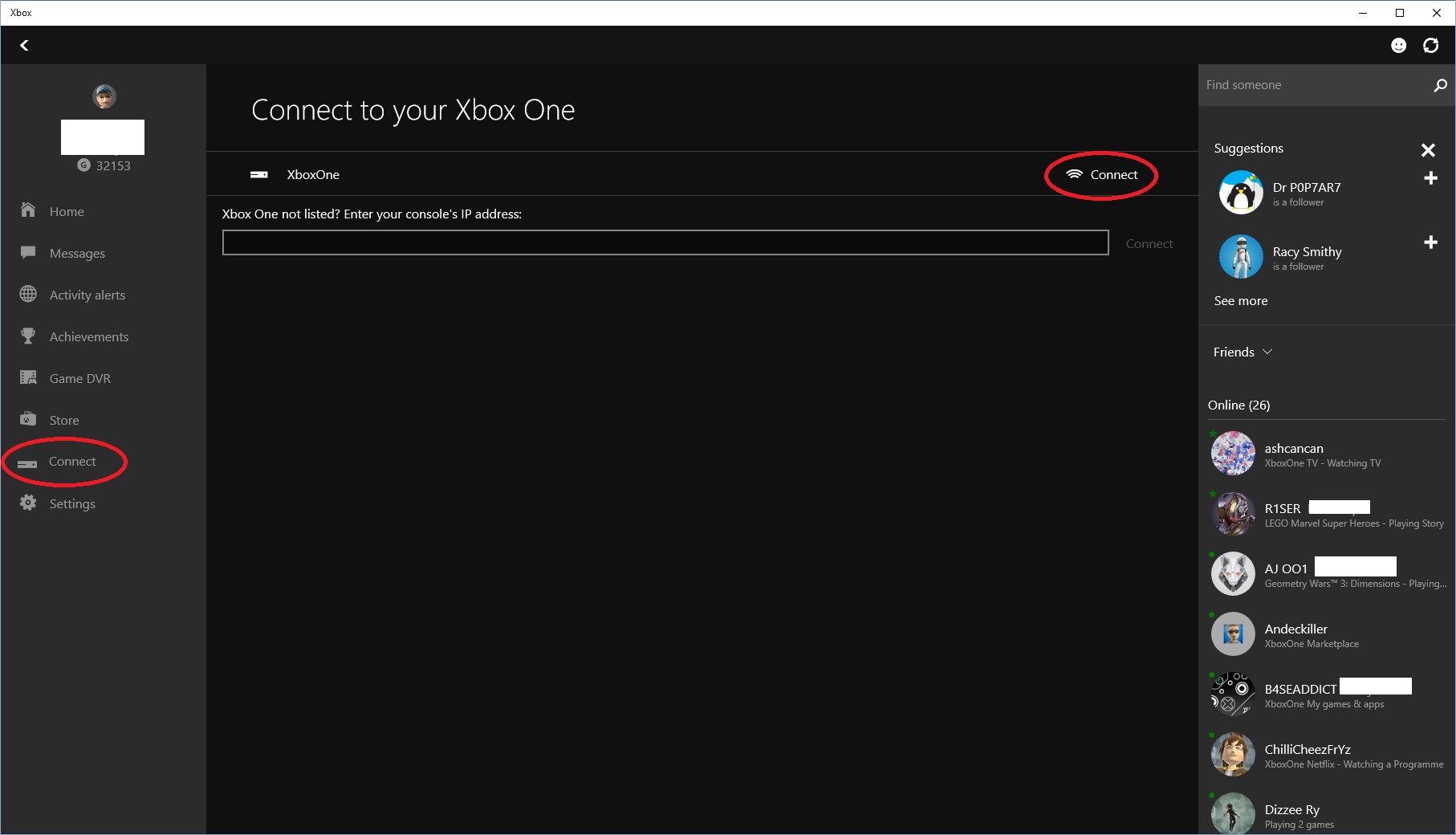Add Racy Smithy with the plus icon

[1430, 242]
